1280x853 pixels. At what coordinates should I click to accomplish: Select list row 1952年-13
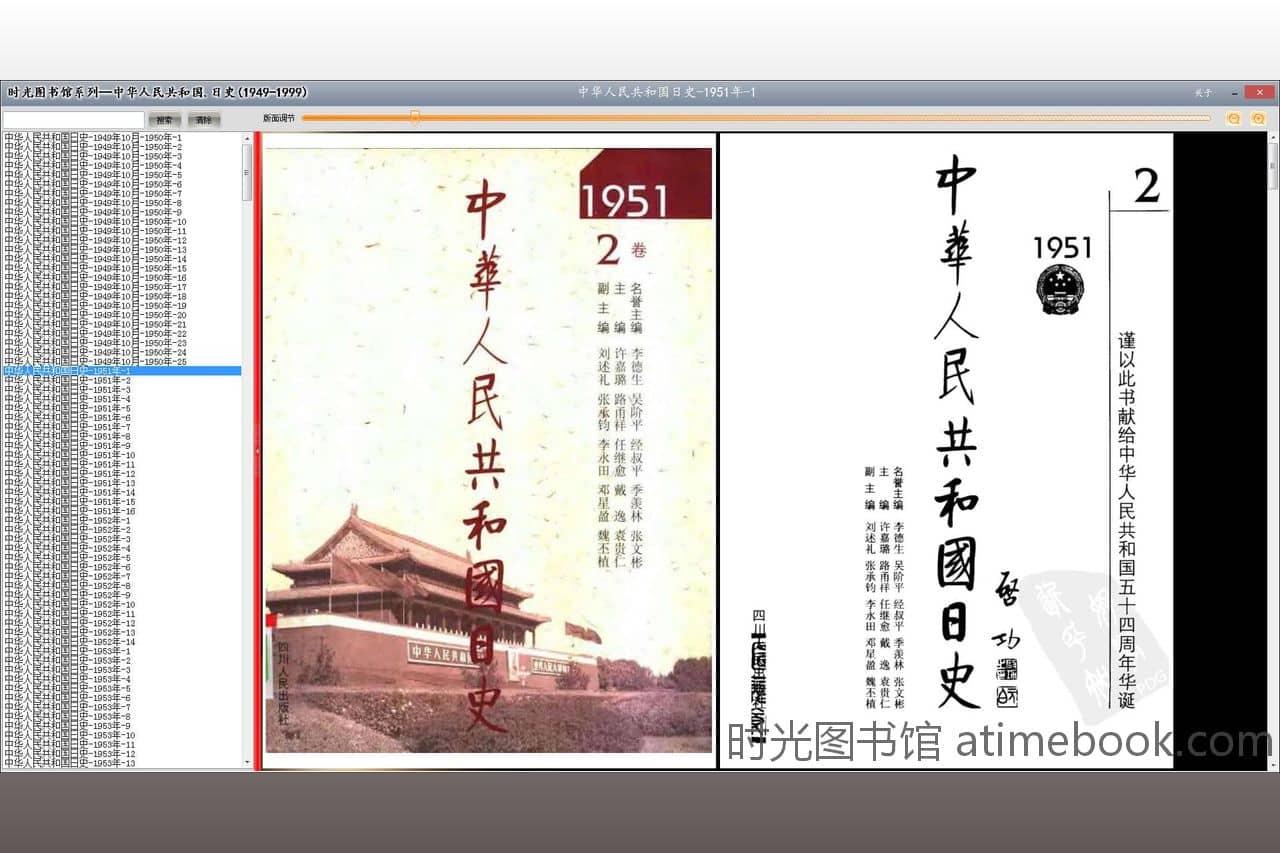121,632
